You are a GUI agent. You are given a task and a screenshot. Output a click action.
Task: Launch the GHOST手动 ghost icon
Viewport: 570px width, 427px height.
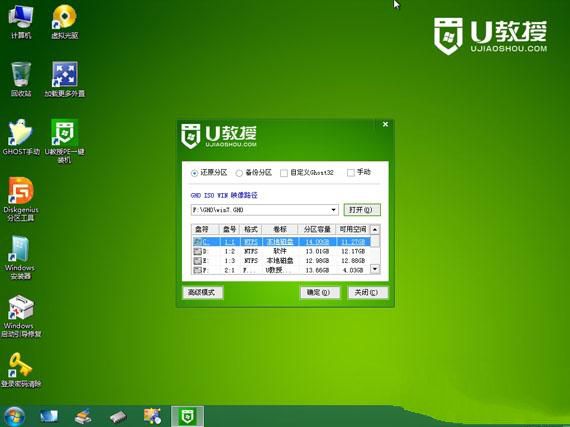[x=21, y=137]
